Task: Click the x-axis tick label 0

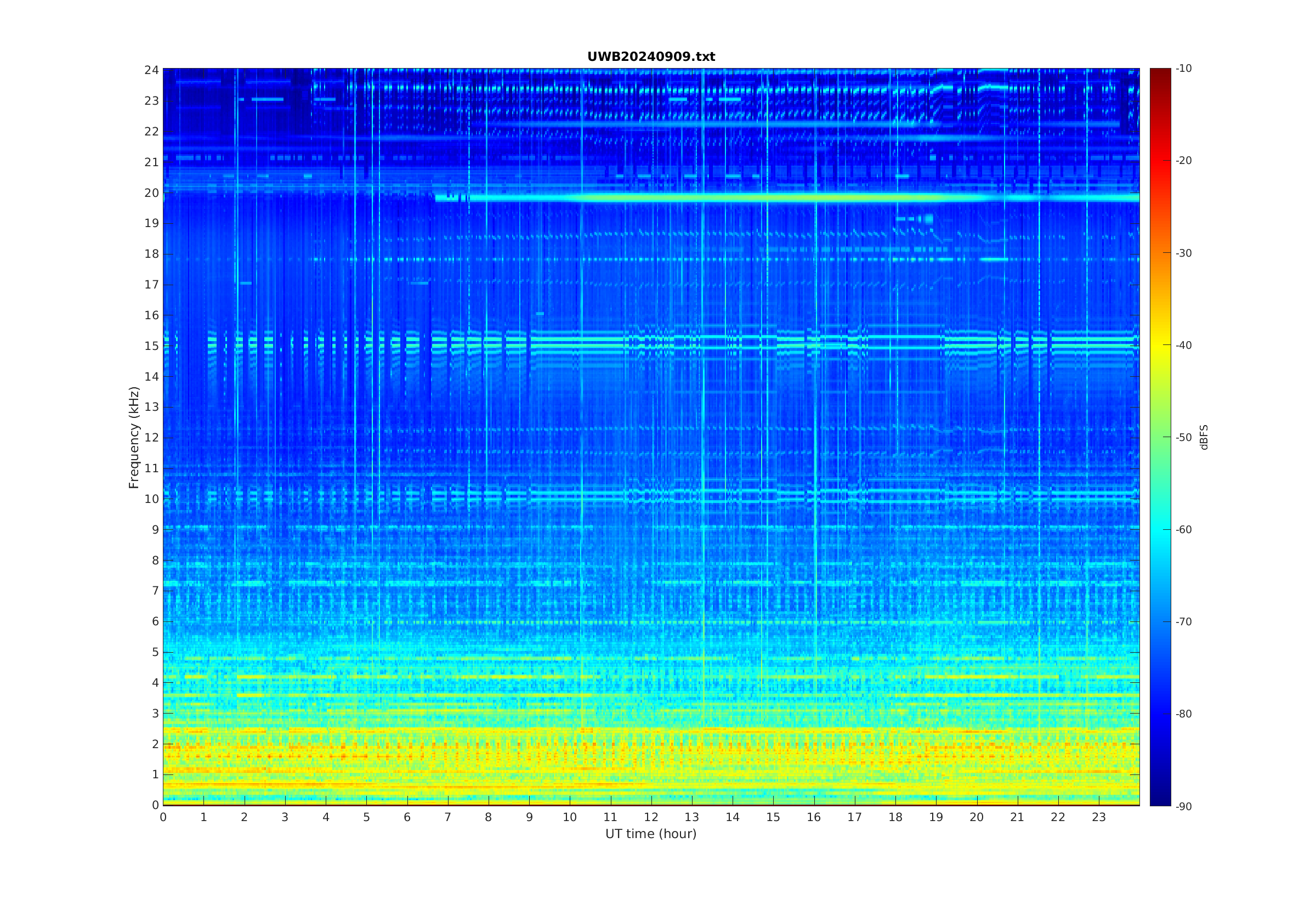Action: [163, 817]
